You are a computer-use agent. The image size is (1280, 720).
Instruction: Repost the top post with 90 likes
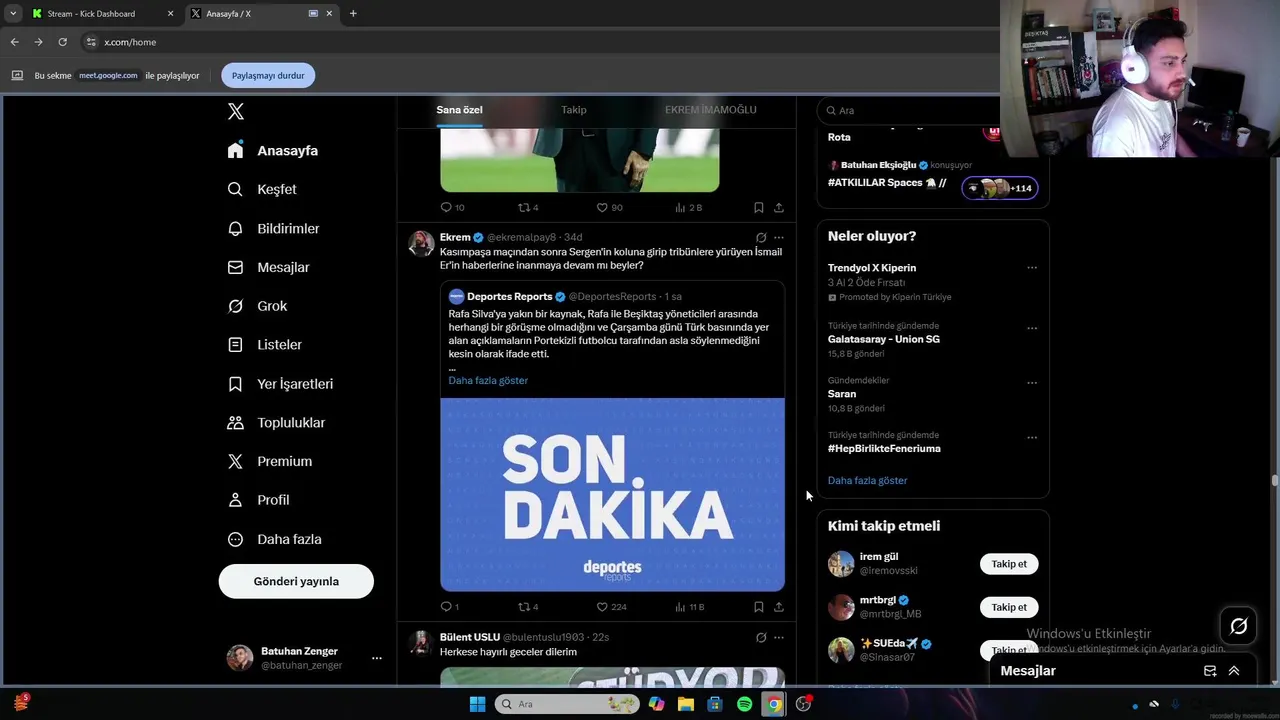click(x=528, y=207)
